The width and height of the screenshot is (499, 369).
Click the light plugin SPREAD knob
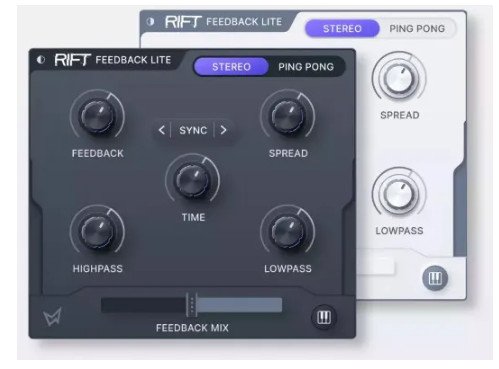point(399,79)
